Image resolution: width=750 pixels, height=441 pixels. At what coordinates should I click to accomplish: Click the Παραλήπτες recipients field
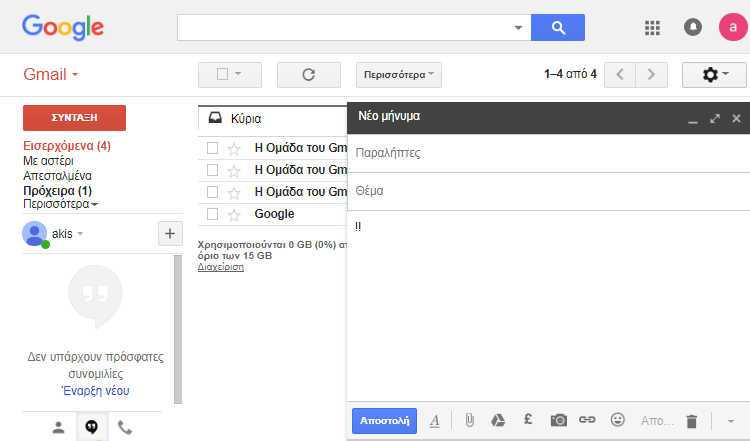pos(549,153)
